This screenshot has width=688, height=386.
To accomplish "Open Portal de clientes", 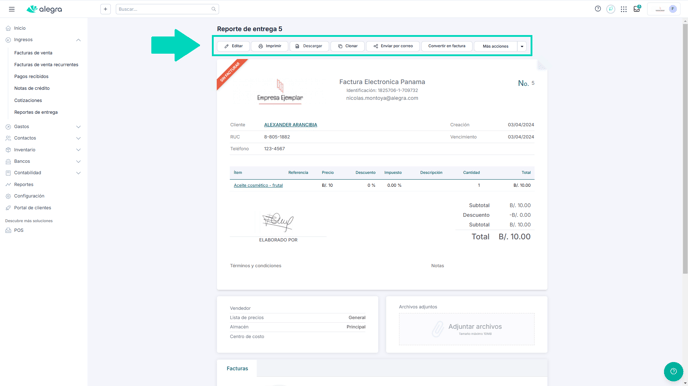I will tap(32, 208).
